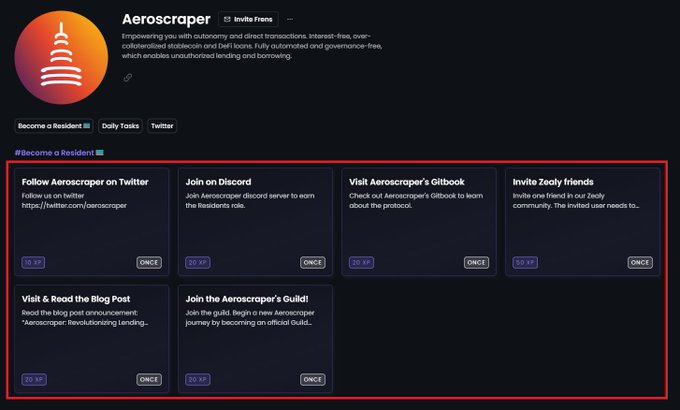The width and height of the screenshot is (680, 410).
Task: Click the Invite Frens button
Action: (x=248, y=20)
